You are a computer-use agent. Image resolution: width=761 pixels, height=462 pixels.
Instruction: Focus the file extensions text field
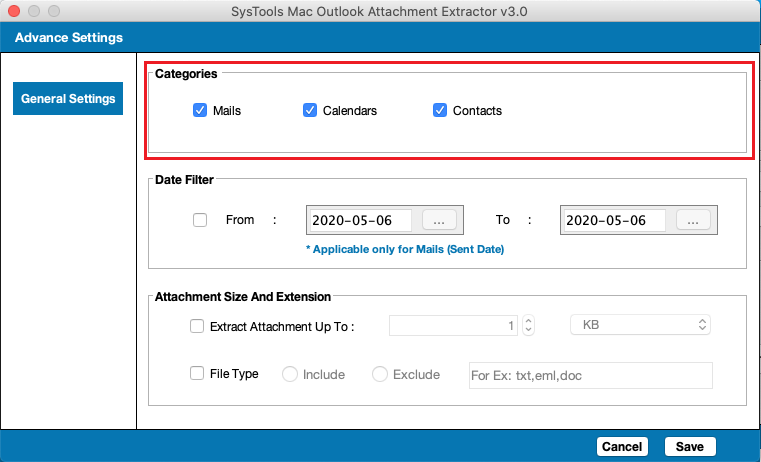pos(591,375)
